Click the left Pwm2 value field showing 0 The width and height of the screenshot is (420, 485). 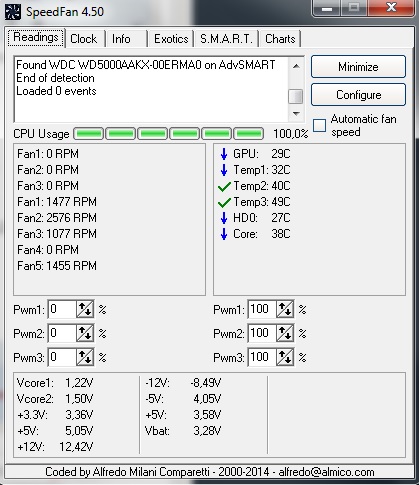tap(62, 333)
